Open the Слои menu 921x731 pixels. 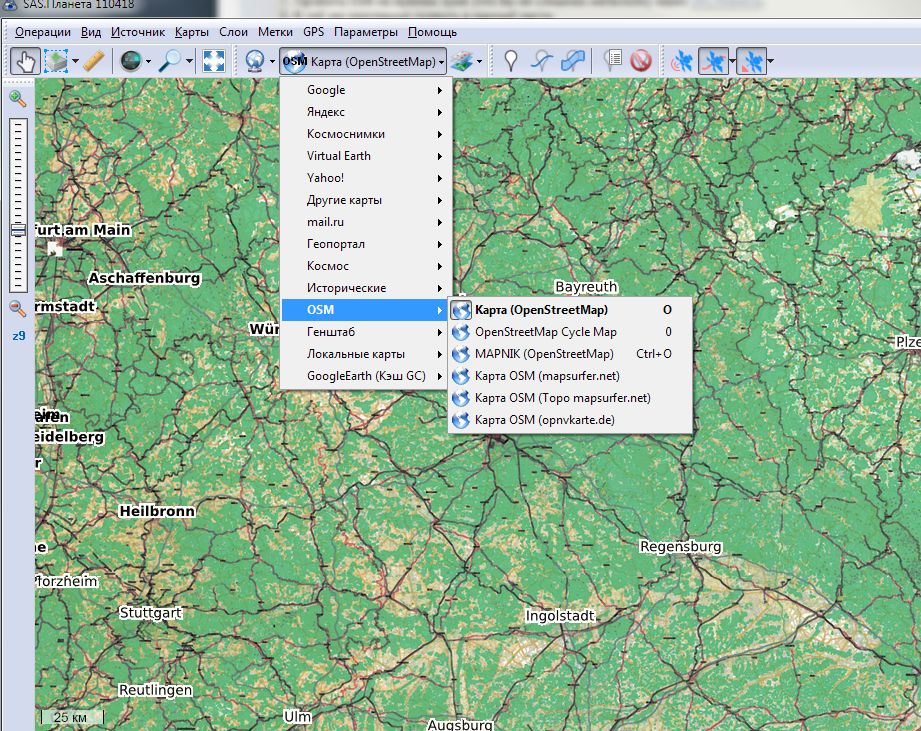coord(233,32)
